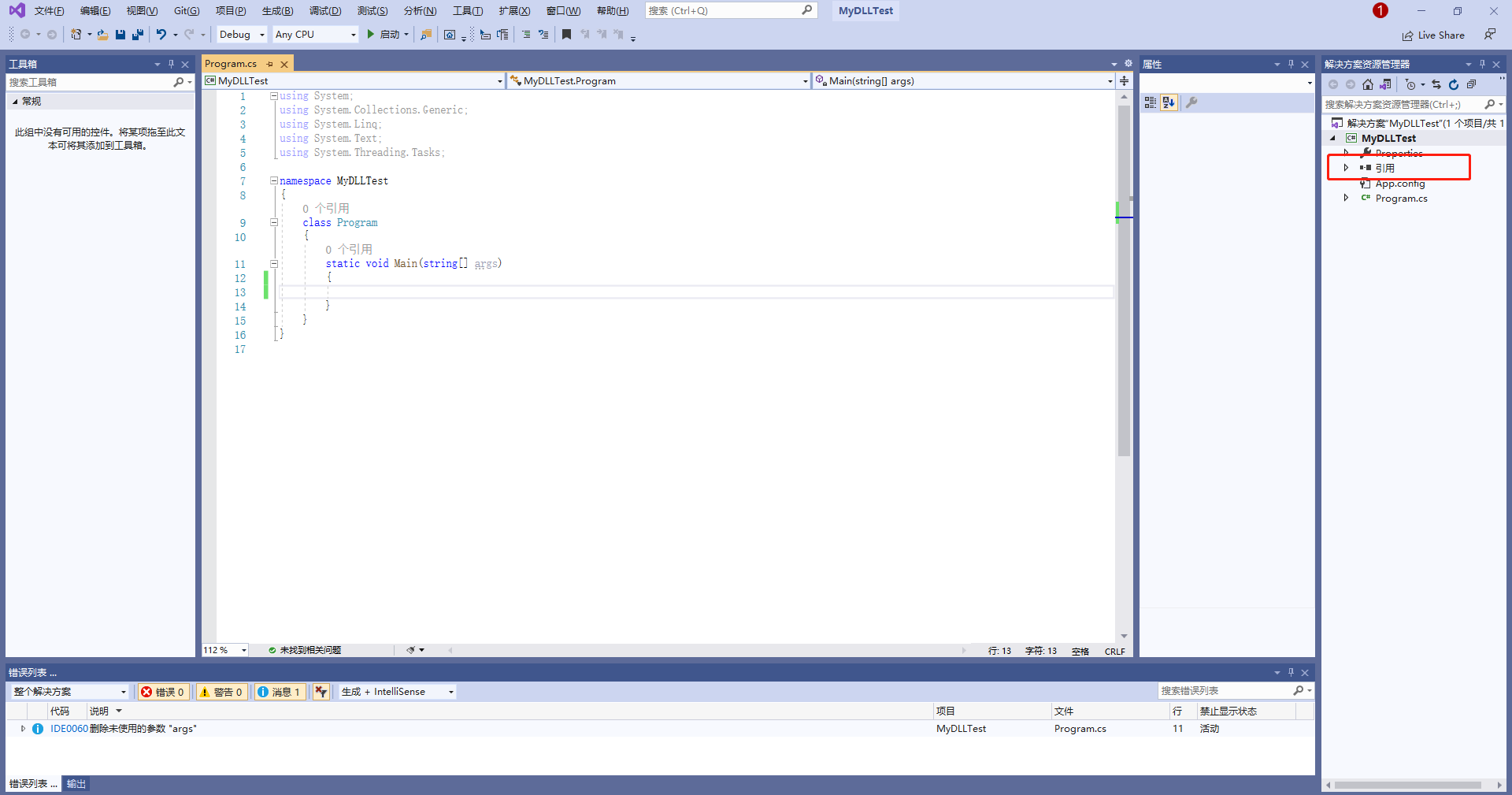Click the main search box (Ctrl+Q)
Image resolution: width=1512 pixels, height=795 pixels.
pyautogui.click(x=730, y=10)
